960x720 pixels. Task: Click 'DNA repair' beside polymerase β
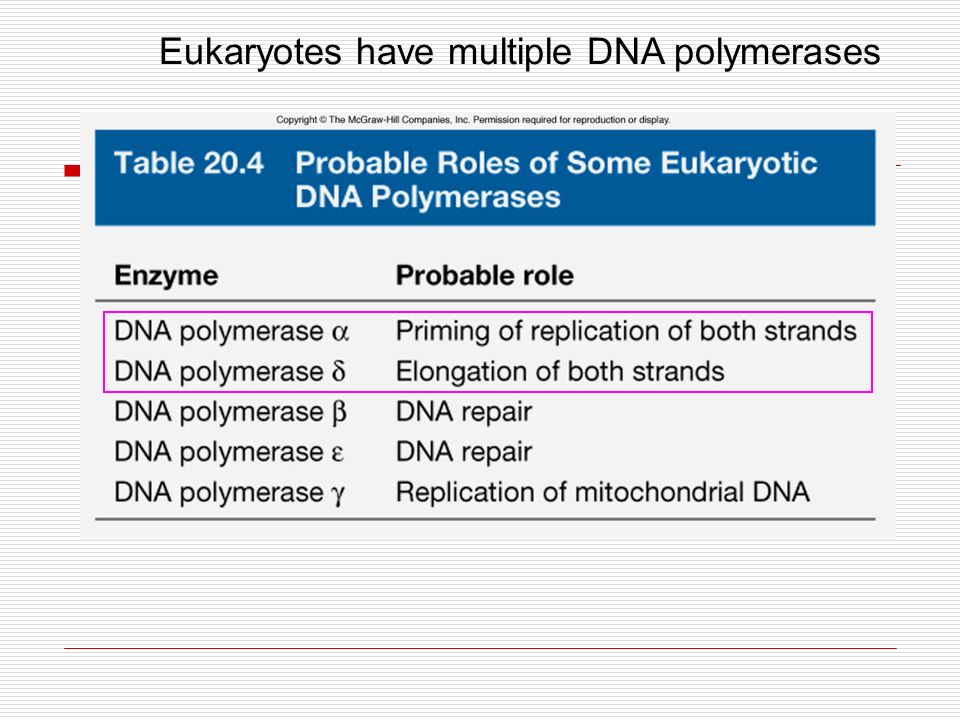click(x=463, y=412)
